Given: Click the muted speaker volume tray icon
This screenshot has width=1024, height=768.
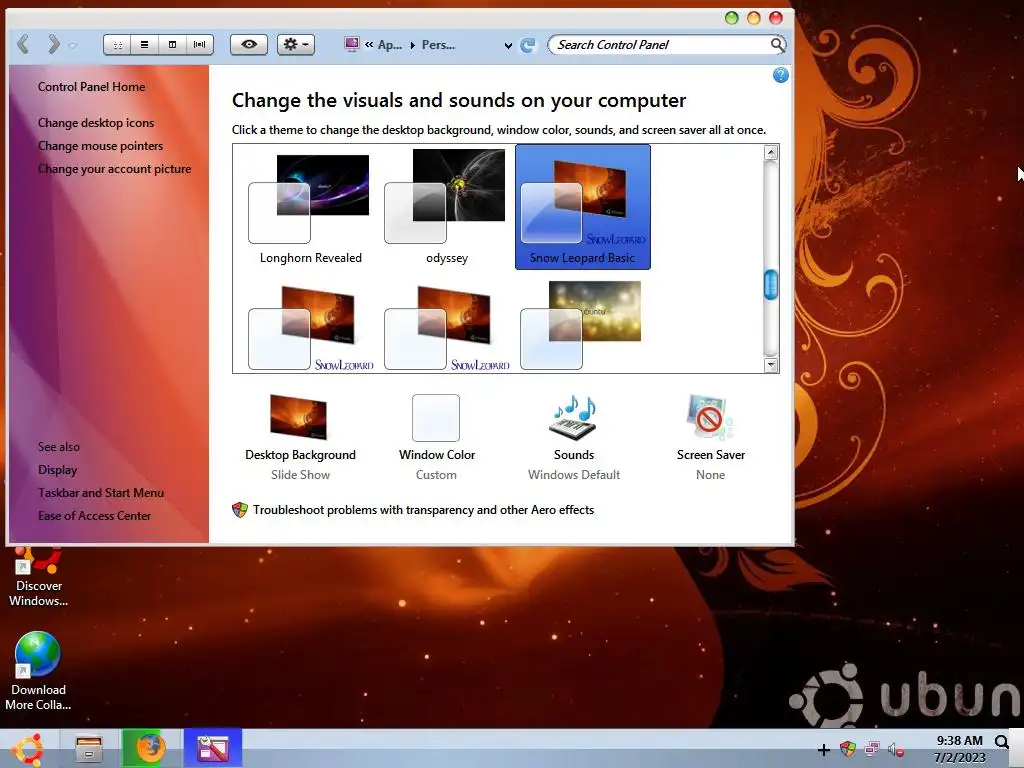Looking at the screenshot, I should 896,750.
